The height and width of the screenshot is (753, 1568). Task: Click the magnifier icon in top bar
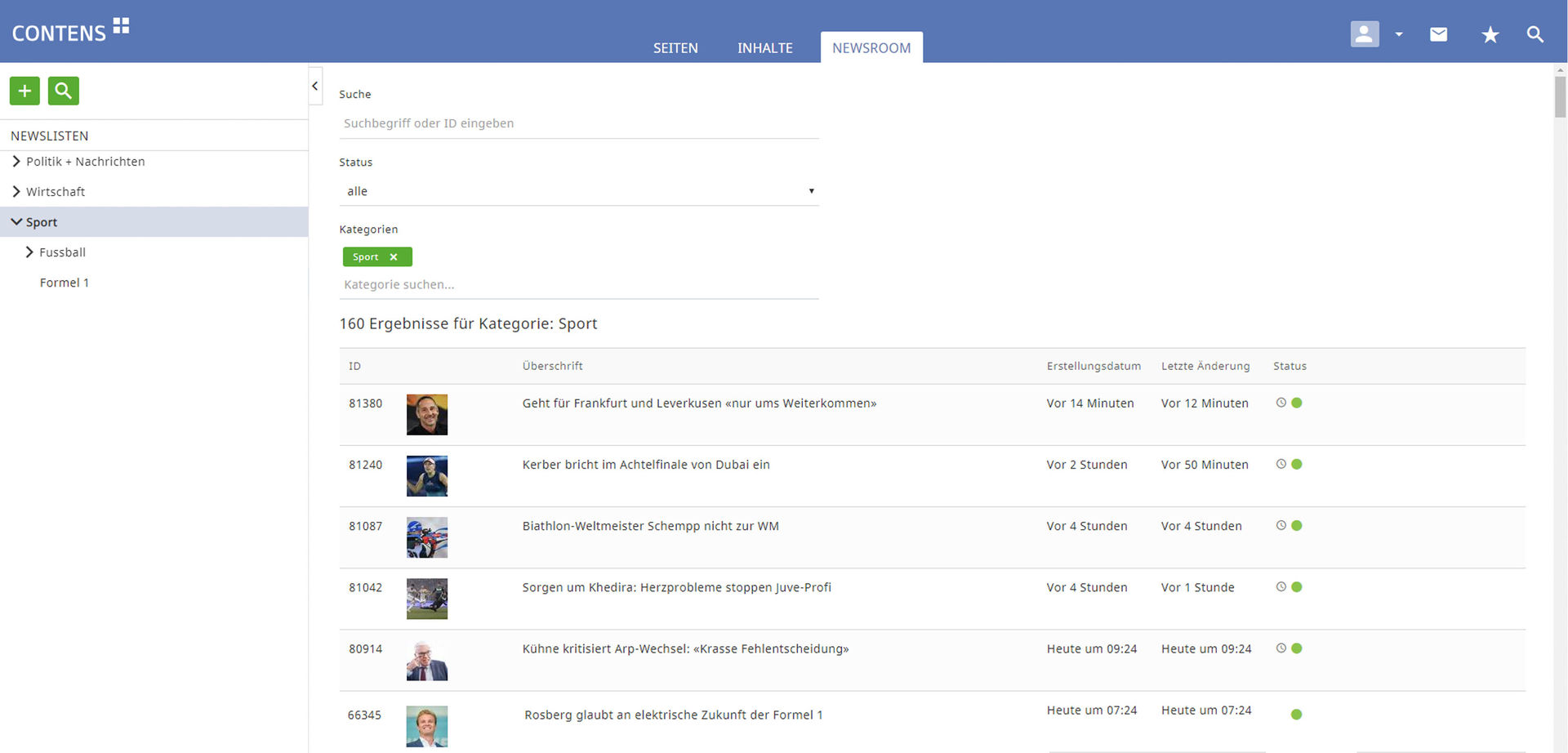[1535, 34]
